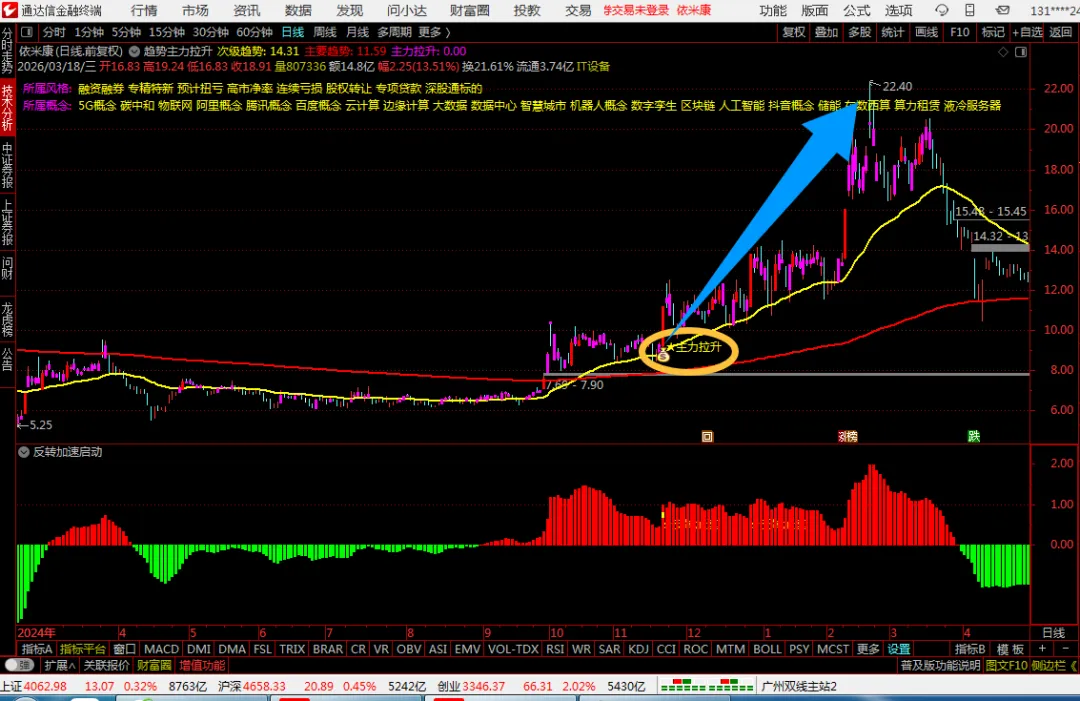Open 普及版功能说明 link
The height and width of the screenshot is (701, 1080).
click(x=940, y=666)
